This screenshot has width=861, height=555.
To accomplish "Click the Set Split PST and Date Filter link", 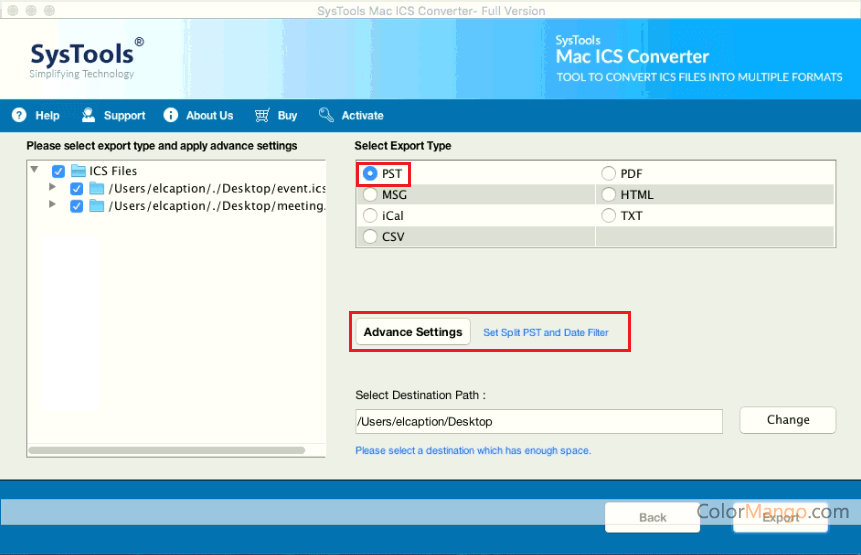I will point(545,332).
